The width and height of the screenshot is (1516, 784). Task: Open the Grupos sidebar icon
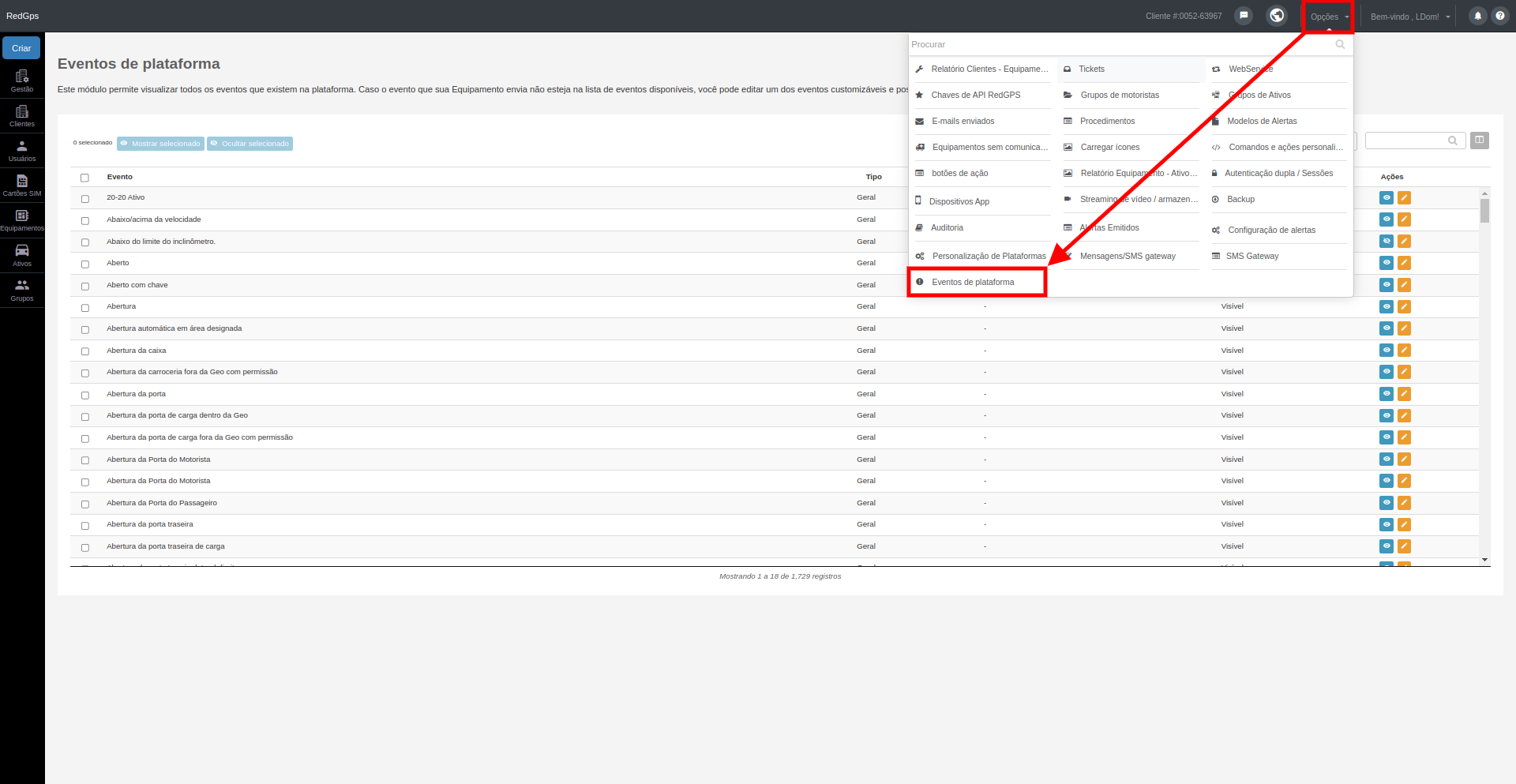point(22,290)
